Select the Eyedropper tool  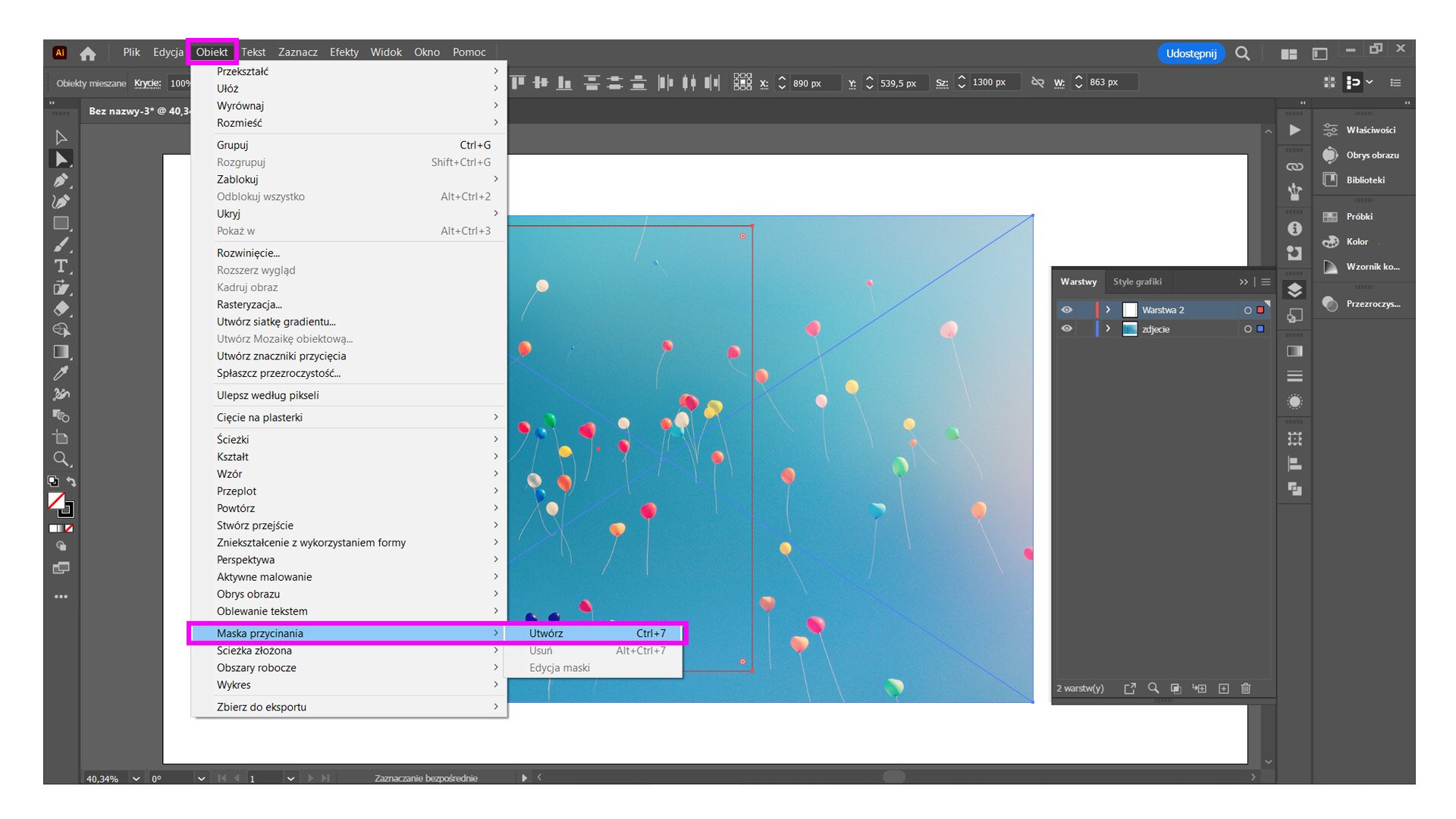pyautogui.click(x=62, y=373)
